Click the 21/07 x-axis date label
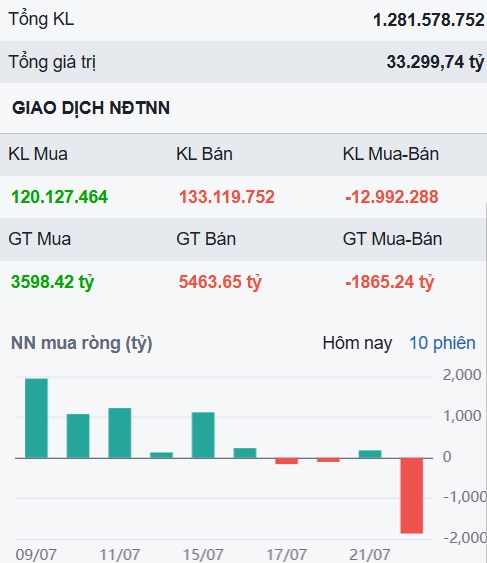The image size is (487, 563). click(370, 555)
